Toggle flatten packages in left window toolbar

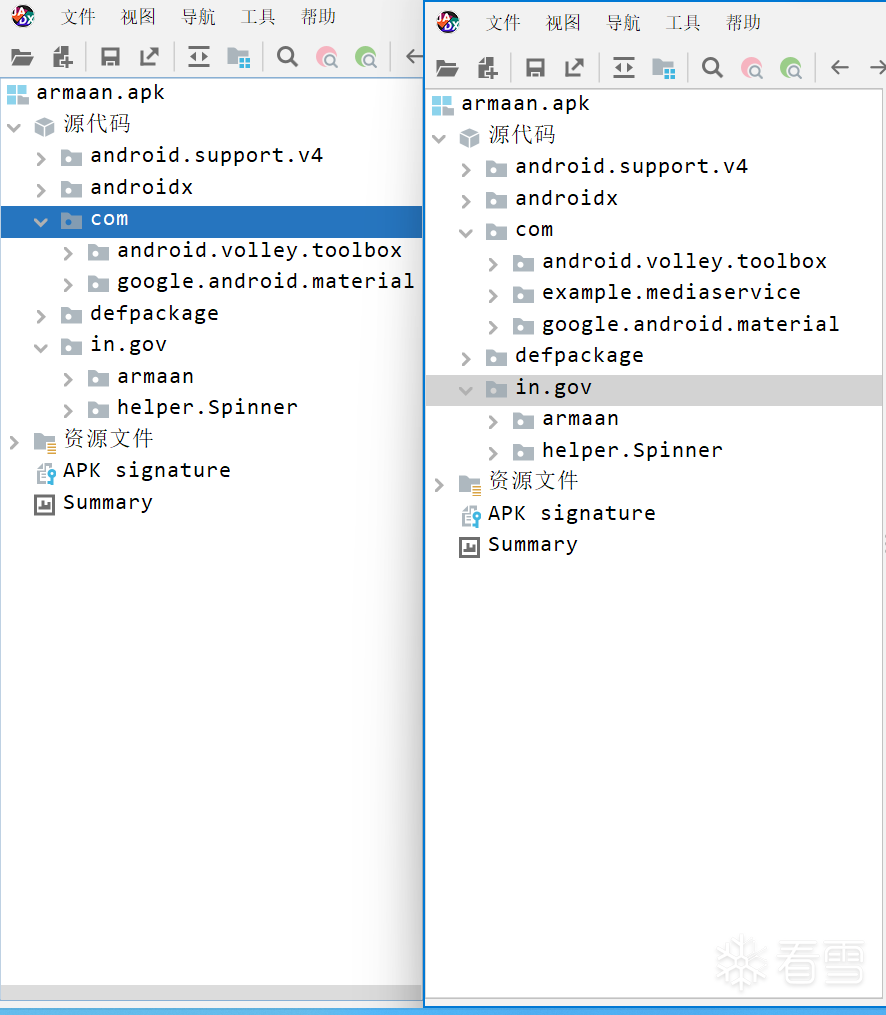click(238, 57)
